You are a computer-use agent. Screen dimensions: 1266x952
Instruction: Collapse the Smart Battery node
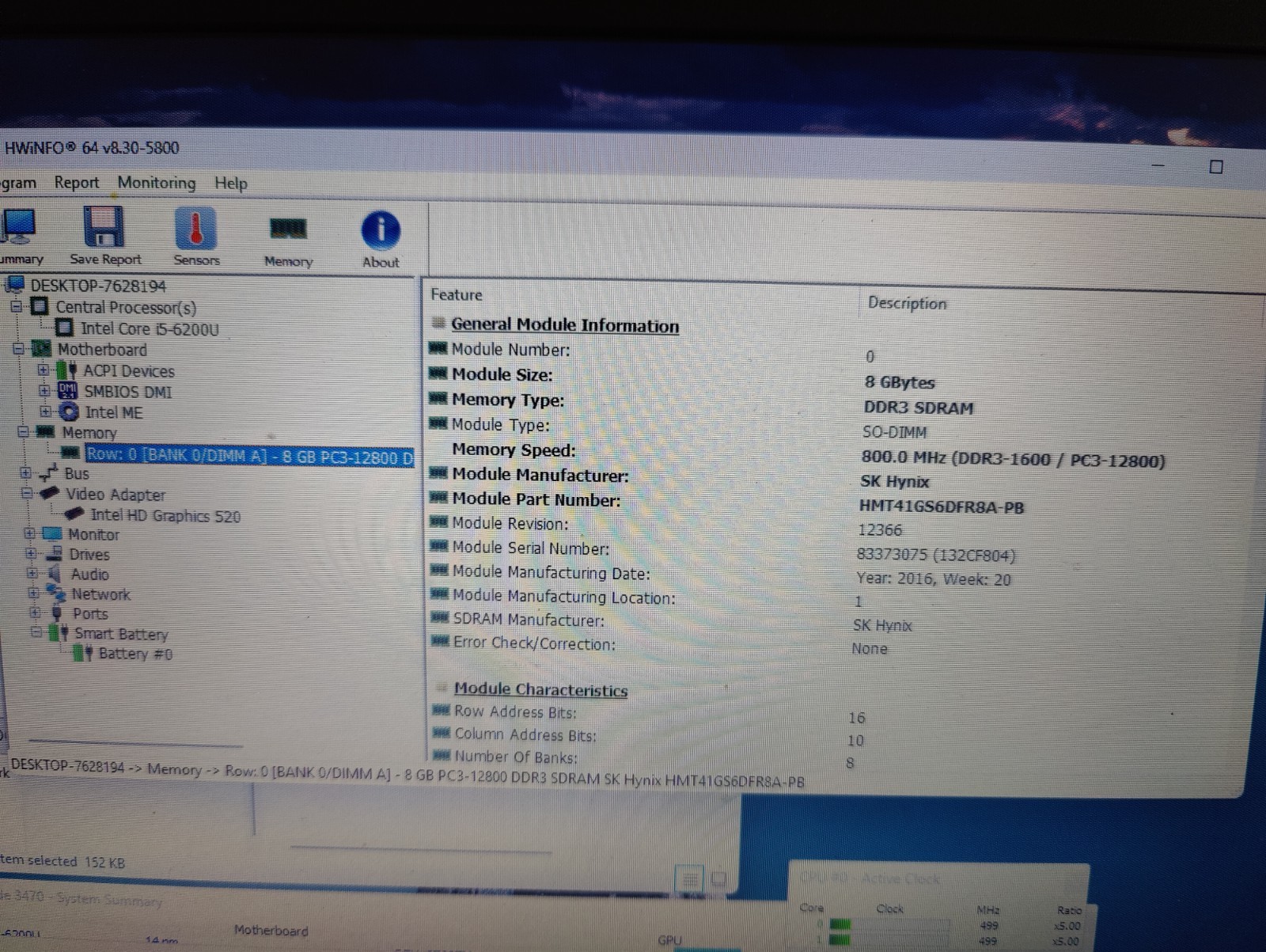pos(36,632)
